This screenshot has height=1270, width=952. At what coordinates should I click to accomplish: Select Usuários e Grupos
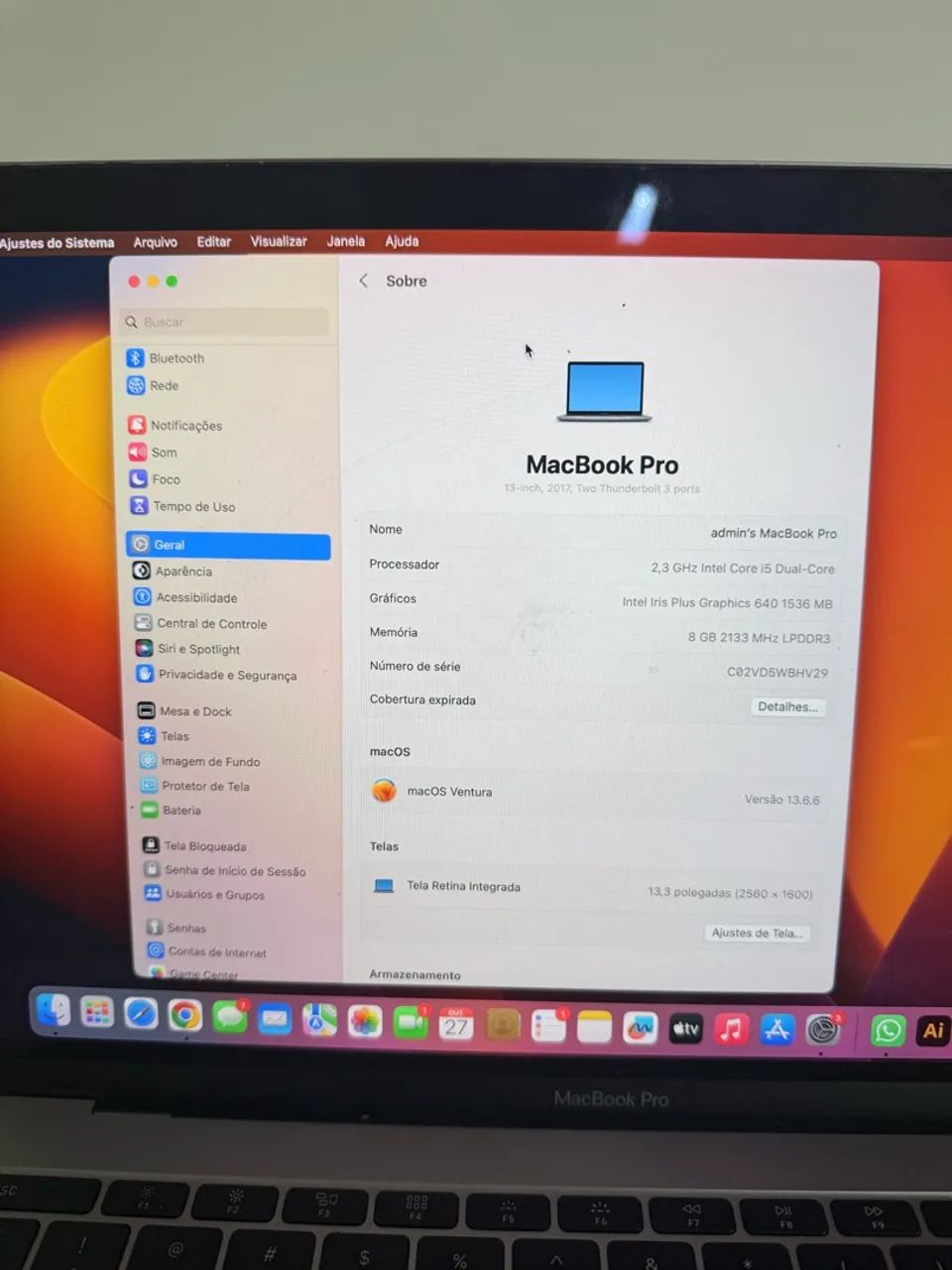click(204, 894)
